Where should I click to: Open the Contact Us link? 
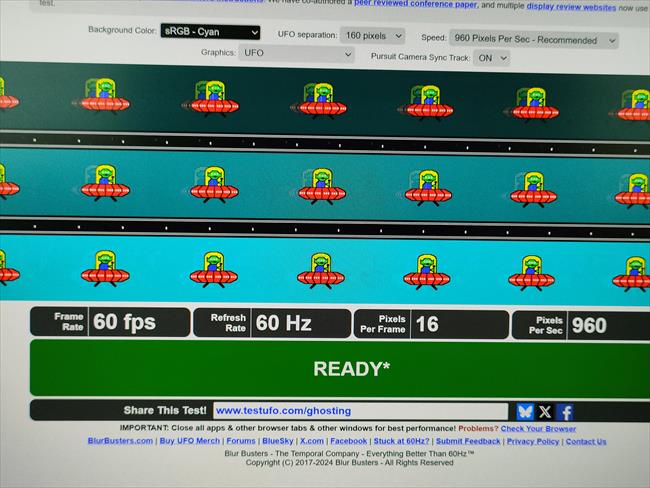(x=586, y=442)
